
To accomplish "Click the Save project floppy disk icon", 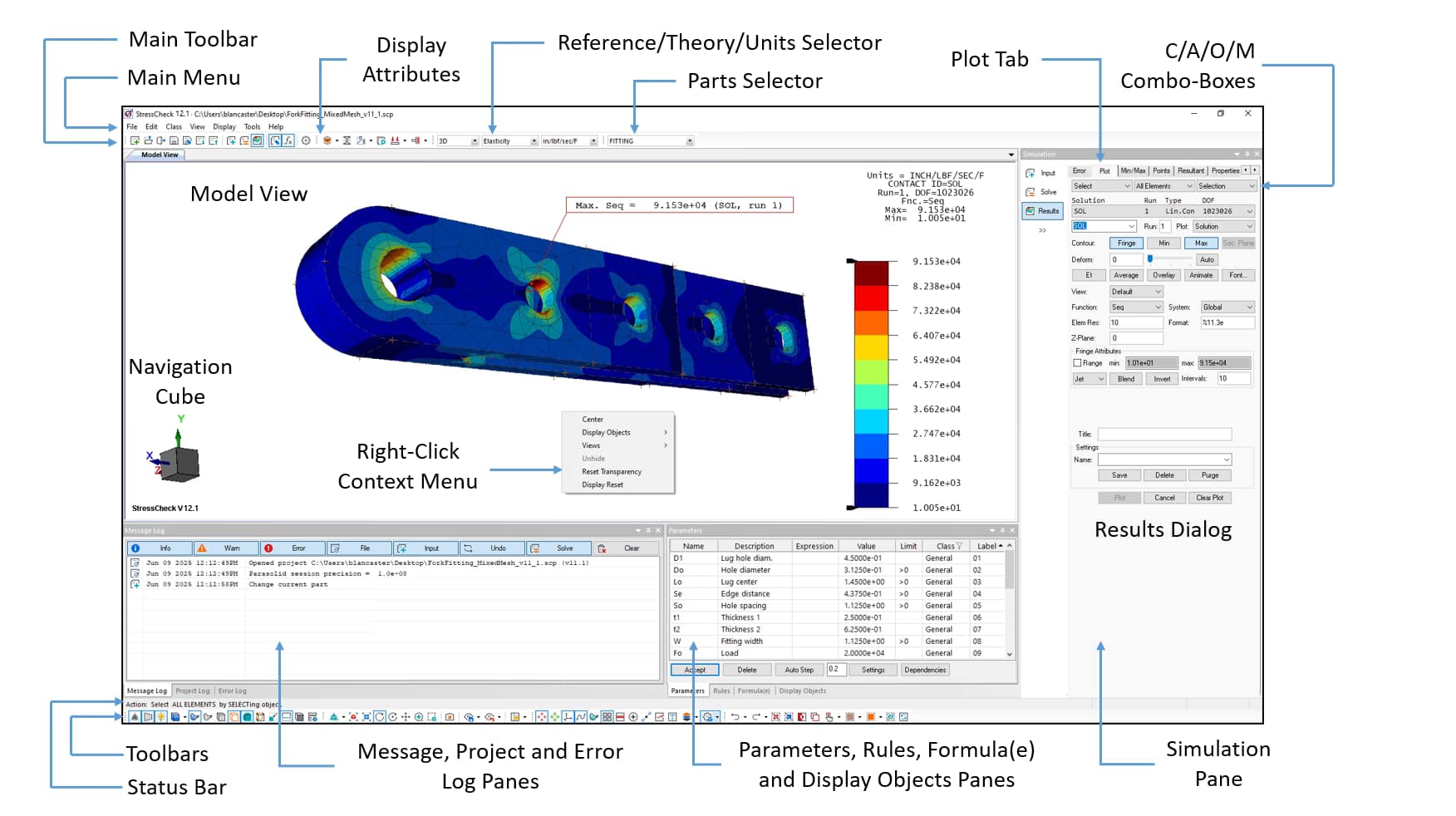I will [x=174, y=141].
